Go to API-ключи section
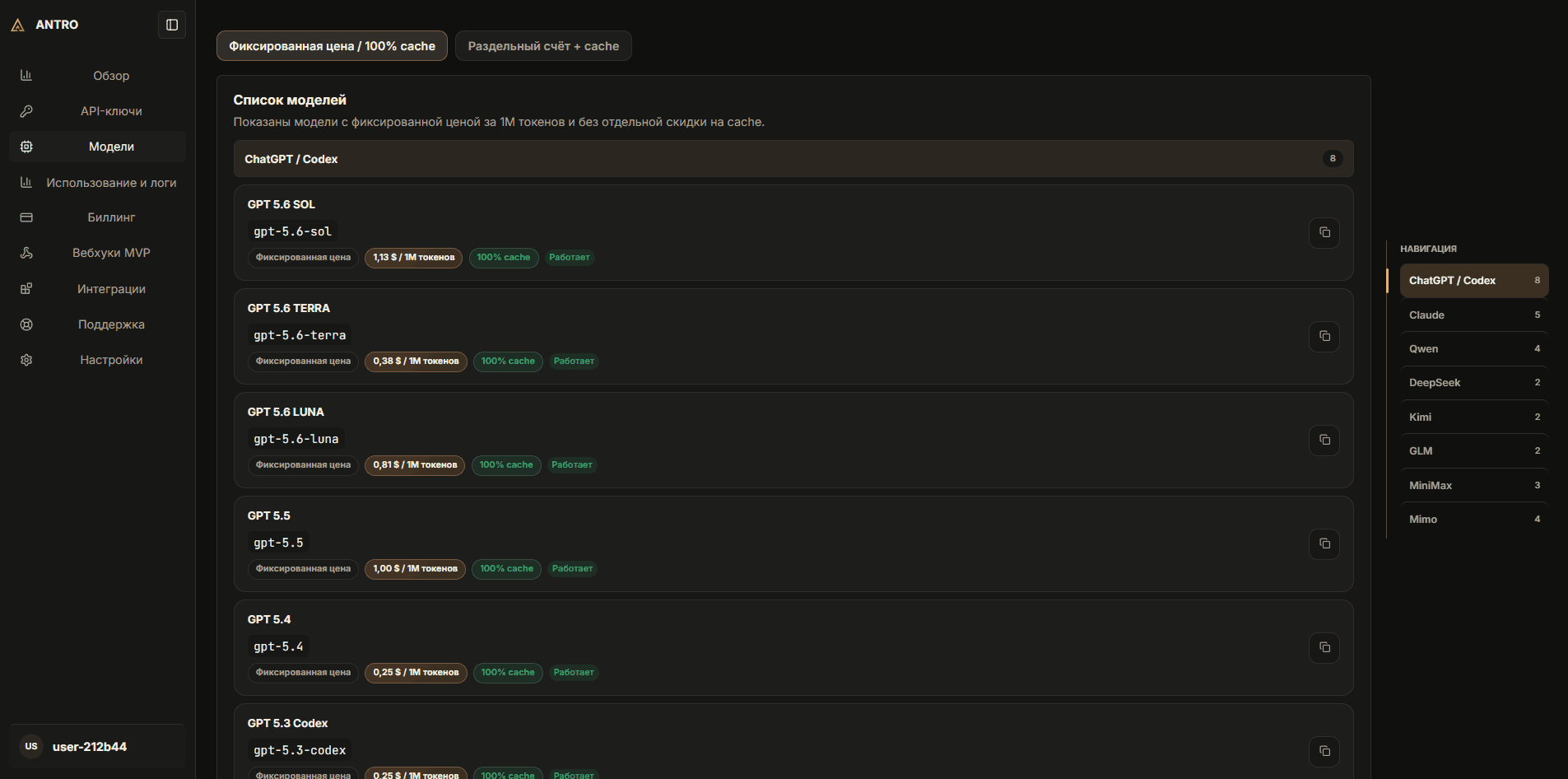1568x779 pixels. point(97,111)
